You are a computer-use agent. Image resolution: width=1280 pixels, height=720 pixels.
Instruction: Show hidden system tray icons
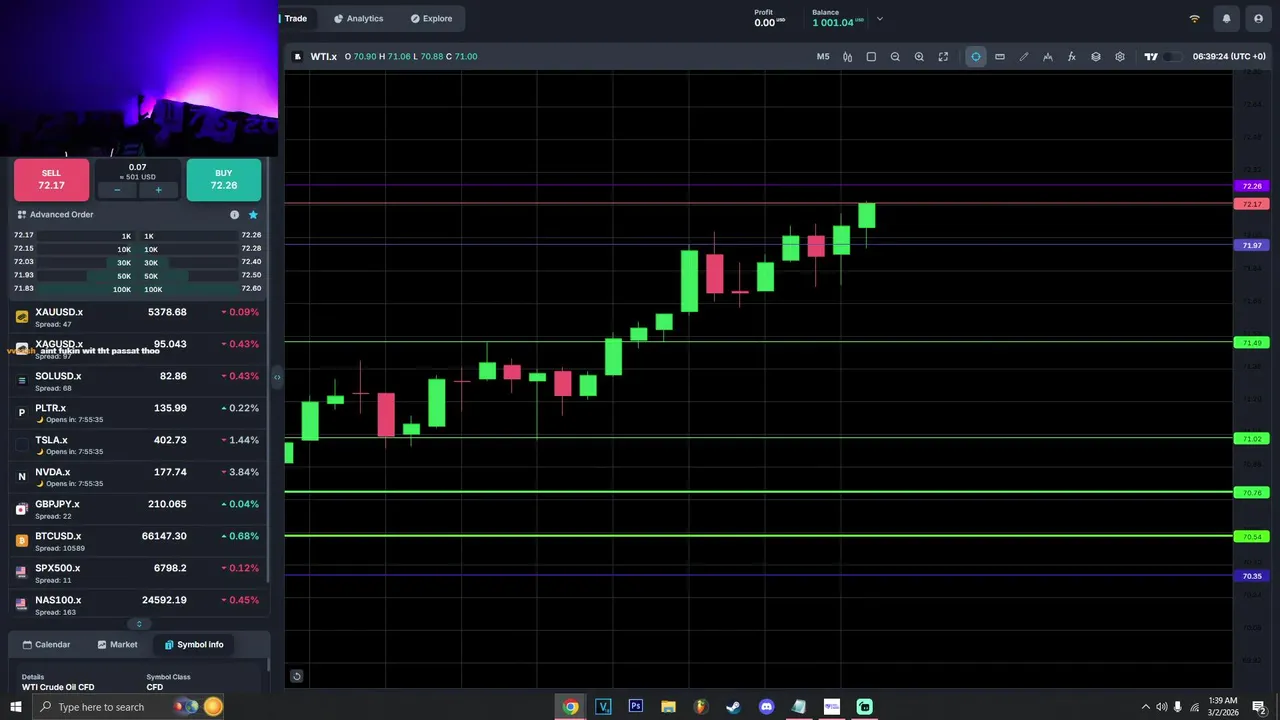pos(1146,707)
